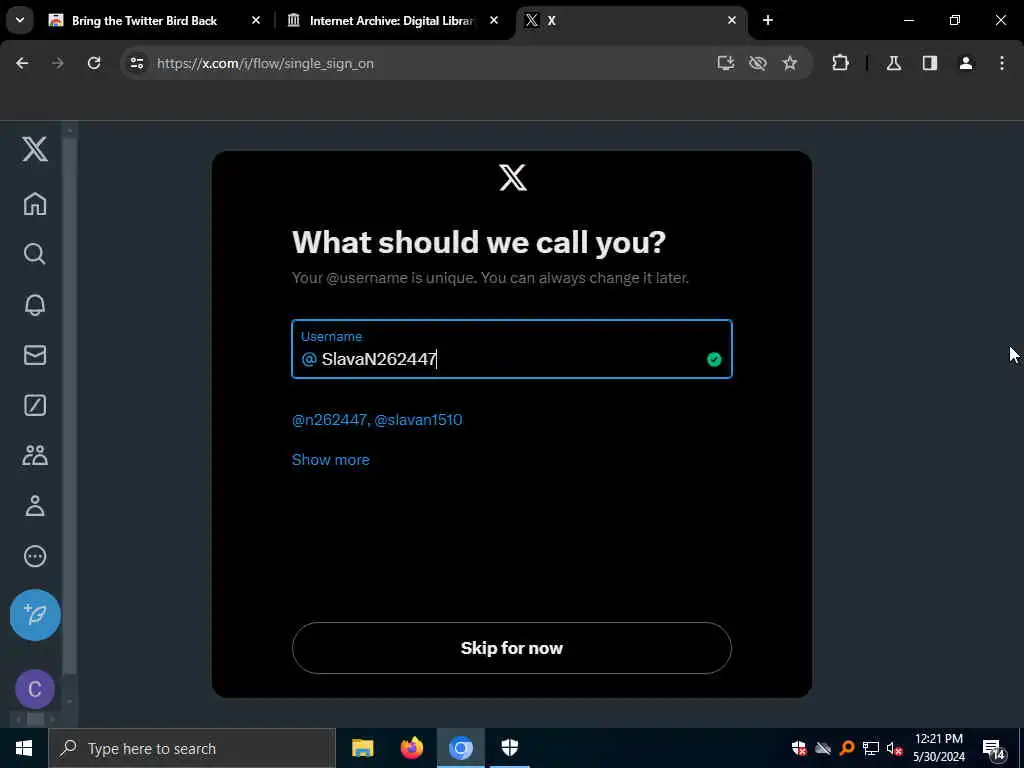Choose suggested username @n262447
Image resolution: width=1024 pixels, height=768 pixels.
click(x=329, y=419)
